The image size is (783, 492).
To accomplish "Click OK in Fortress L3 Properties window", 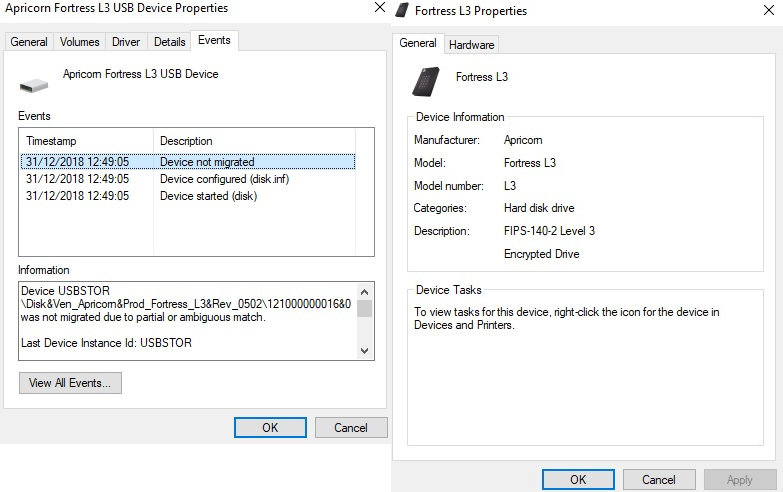I will [578, 480].
